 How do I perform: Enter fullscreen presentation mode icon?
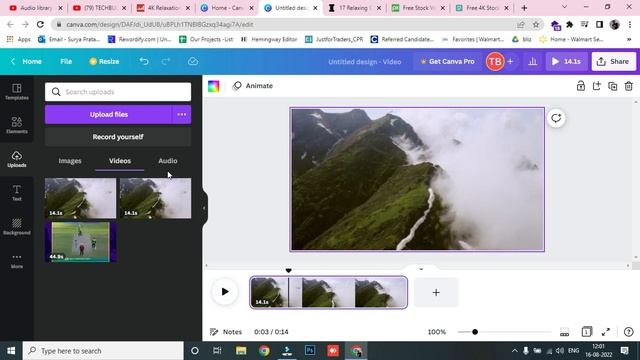point(606,332)
